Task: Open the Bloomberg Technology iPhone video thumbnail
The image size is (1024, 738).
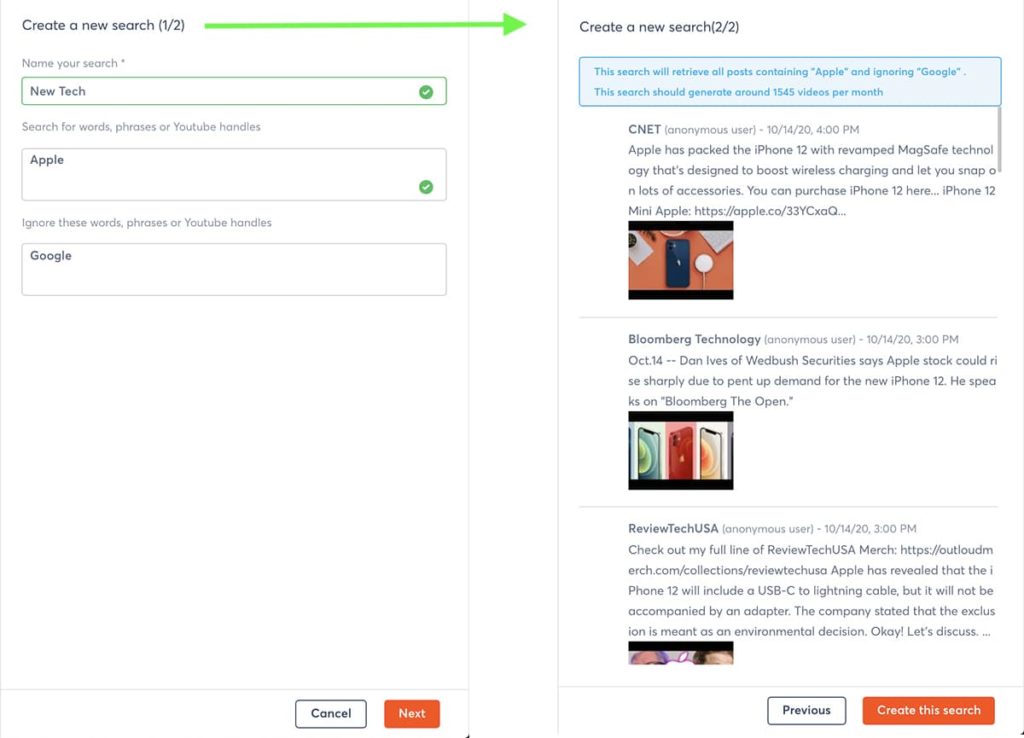Action: [x=680, y=450]
